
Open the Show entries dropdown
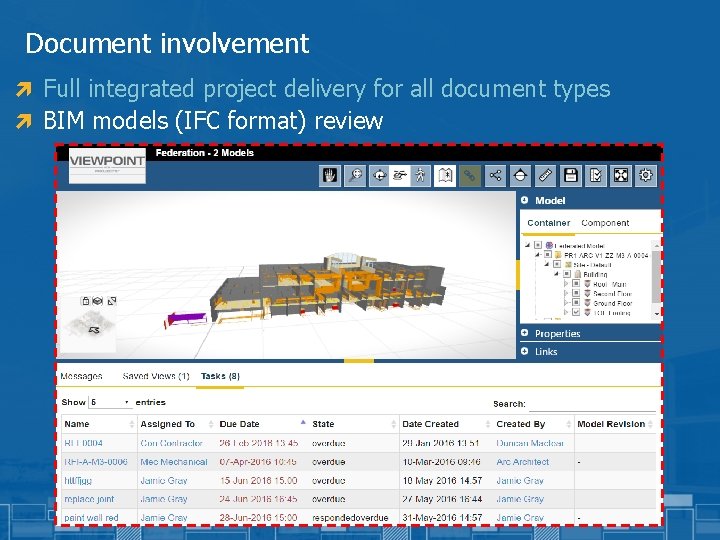coord(110,402)
